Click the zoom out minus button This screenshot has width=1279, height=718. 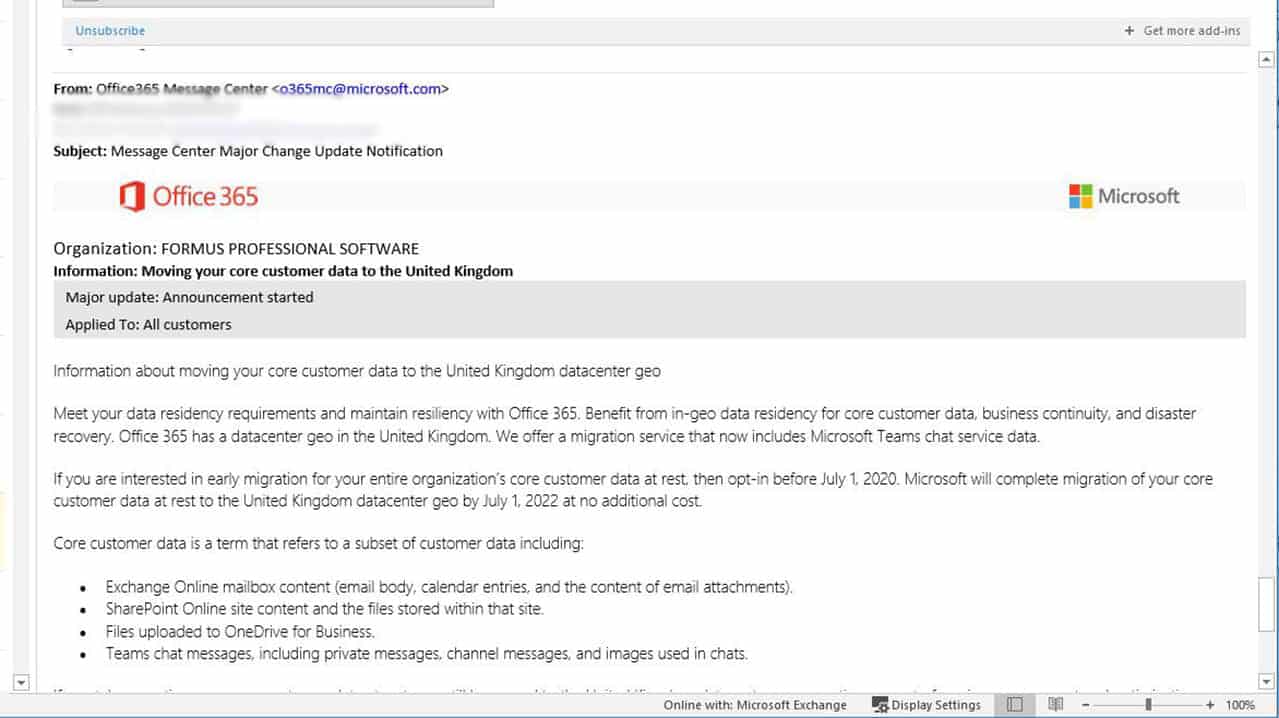1086,705
